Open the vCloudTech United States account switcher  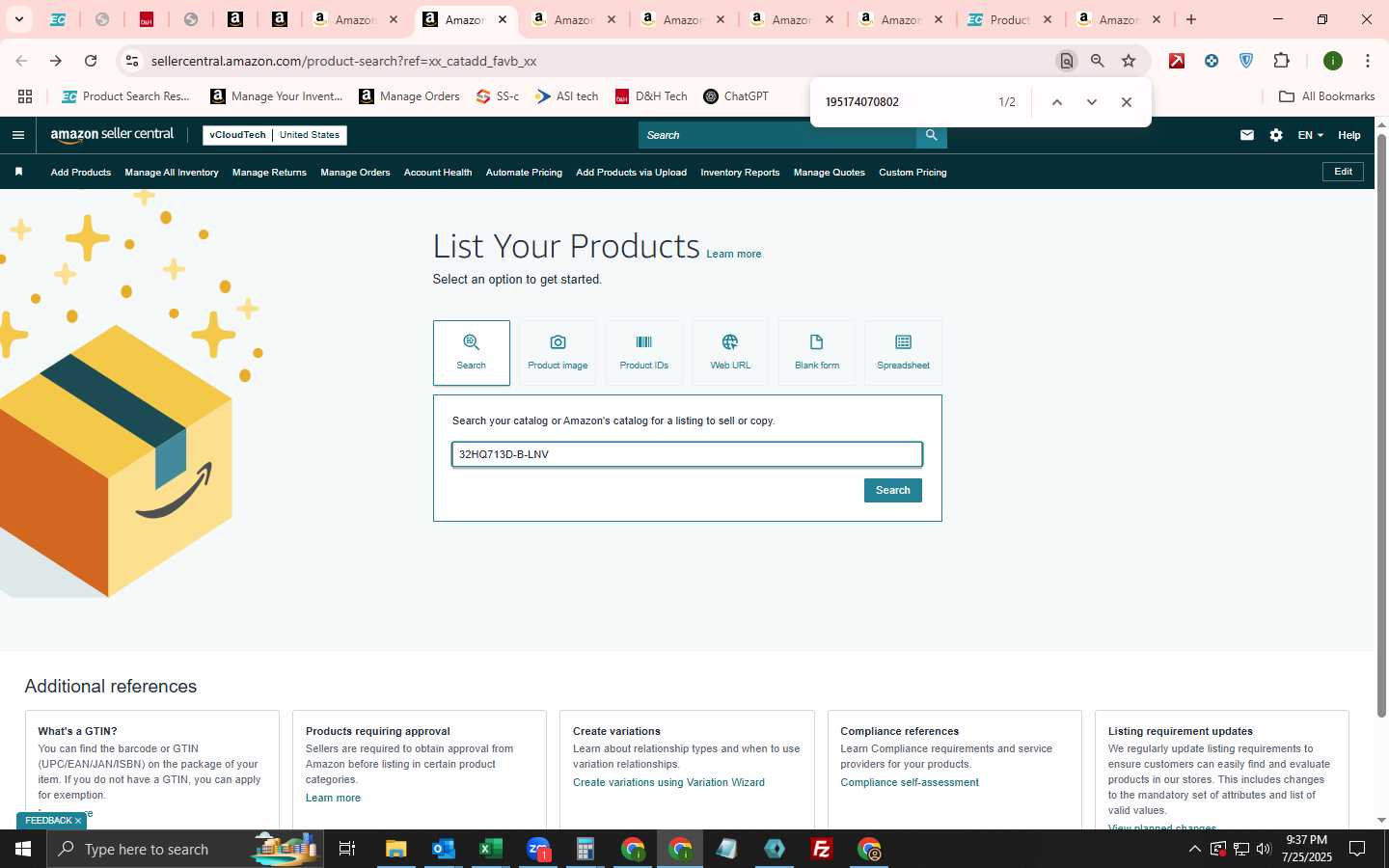click(x=275, y=135)
